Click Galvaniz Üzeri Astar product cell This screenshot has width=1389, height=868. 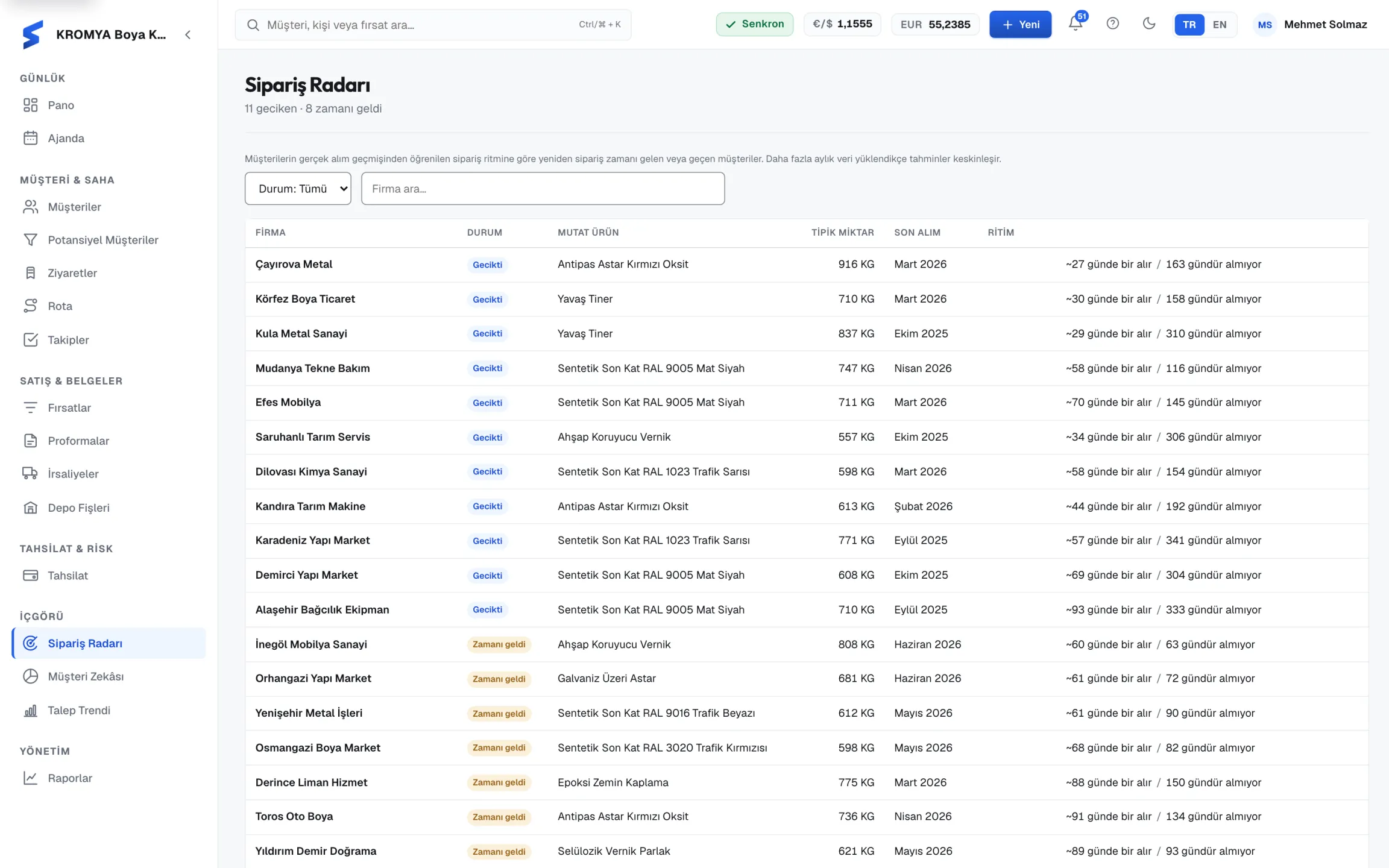tap(606, 679)
